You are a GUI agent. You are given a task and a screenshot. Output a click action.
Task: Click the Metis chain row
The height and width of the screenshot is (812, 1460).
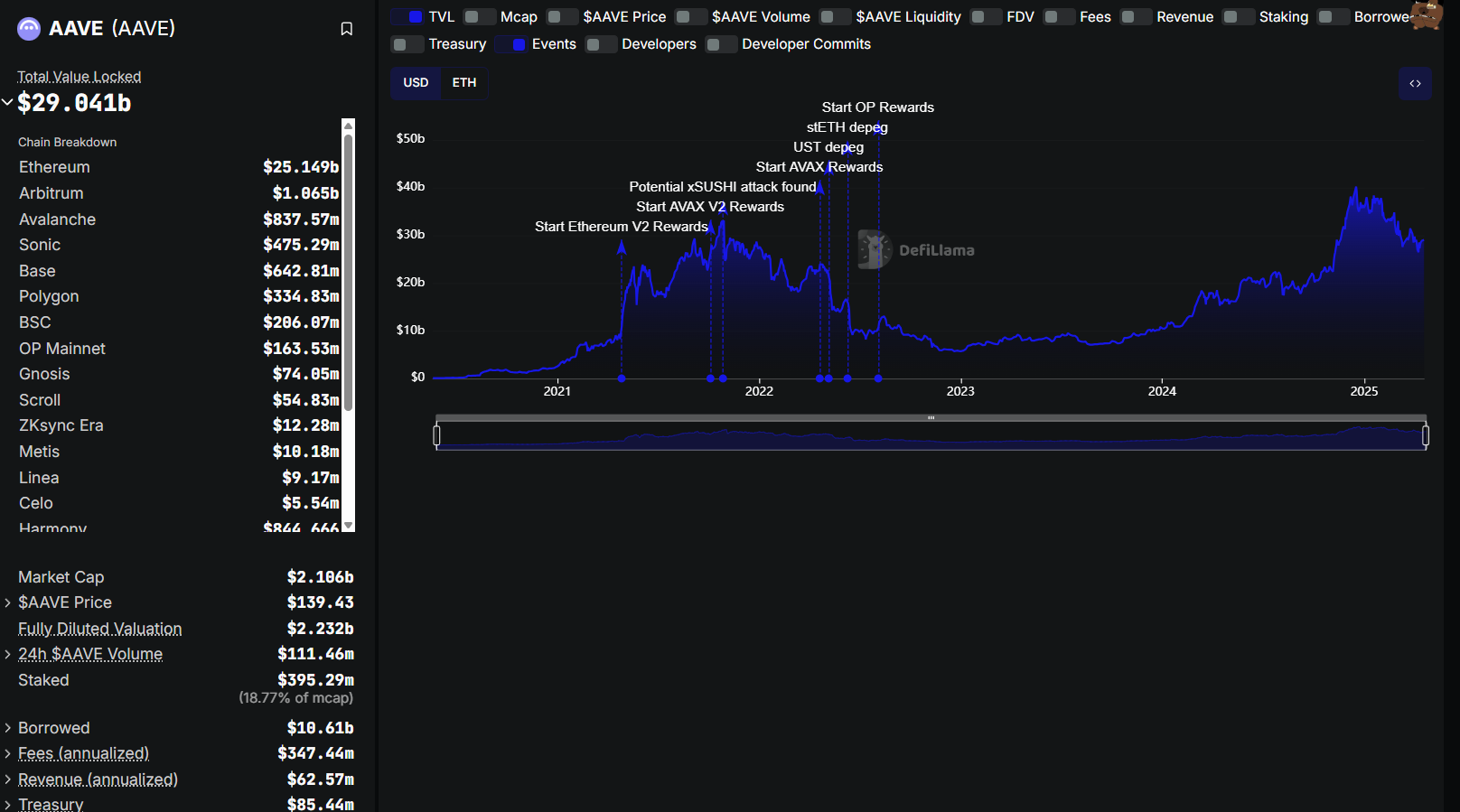(x=179, y=452)
